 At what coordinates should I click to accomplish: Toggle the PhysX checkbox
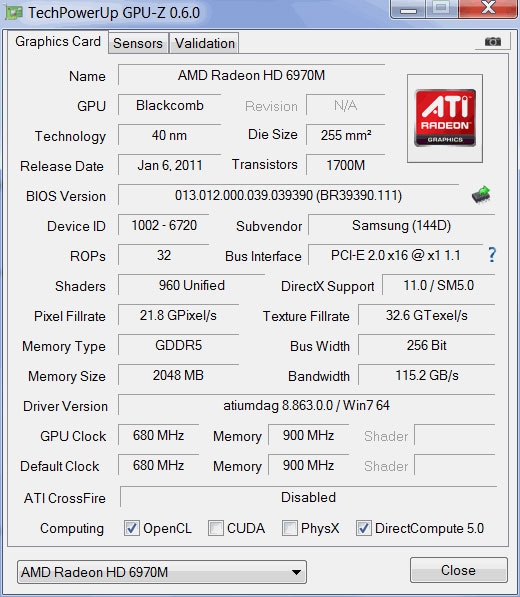tap(289, 528)
